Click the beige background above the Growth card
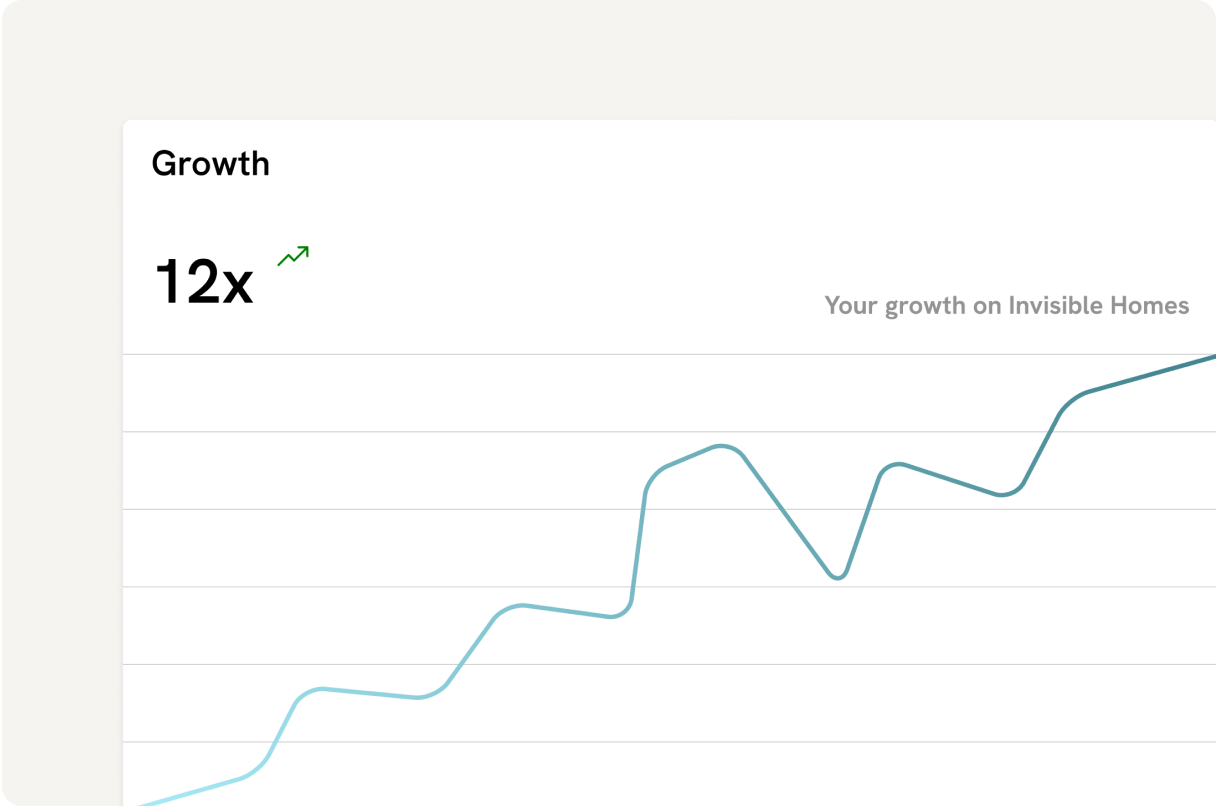Screen dimensions: 1216x806 point(600,60)
